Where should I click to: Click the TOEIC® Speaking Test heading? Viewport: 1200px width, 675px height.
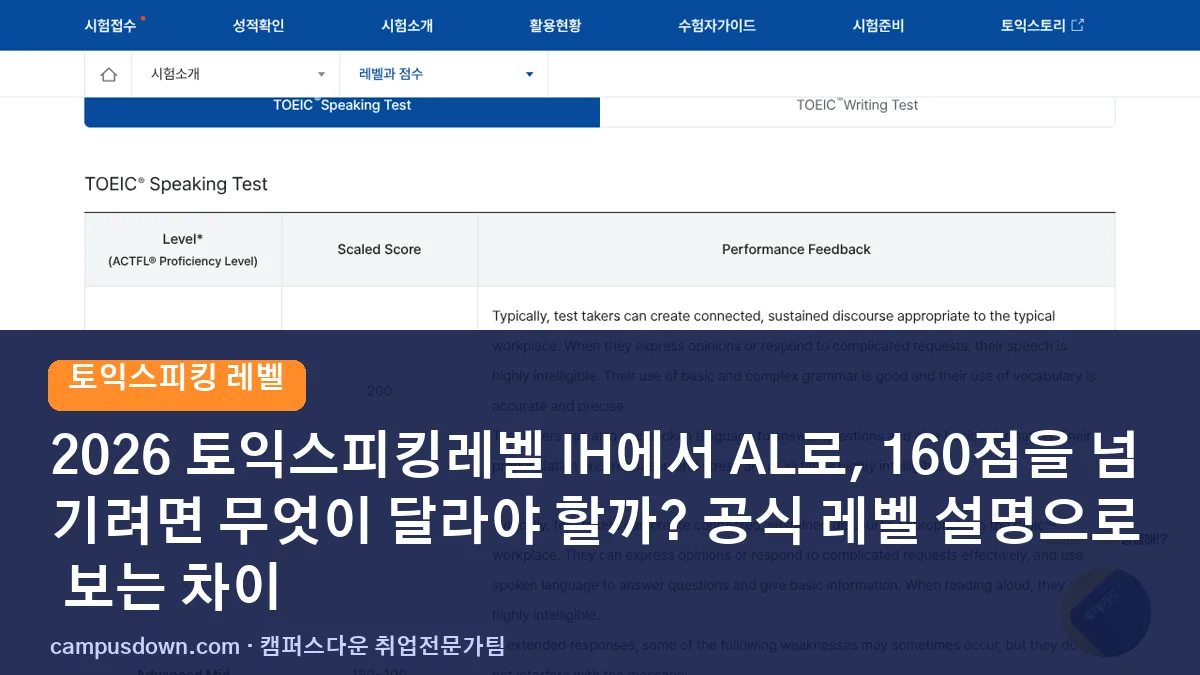tap(176, 184)
